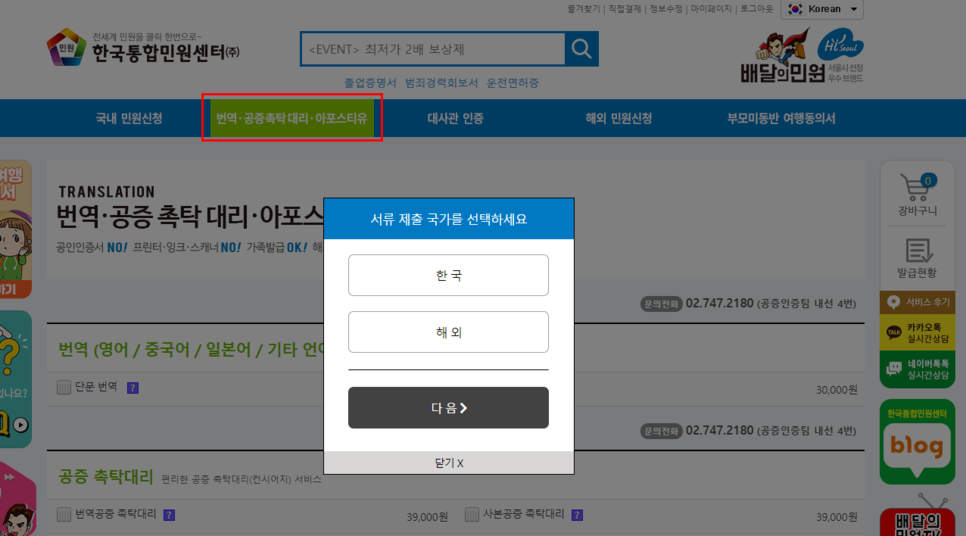Focus the EVENT search input field
966x536 pixels.
(433, 49)
